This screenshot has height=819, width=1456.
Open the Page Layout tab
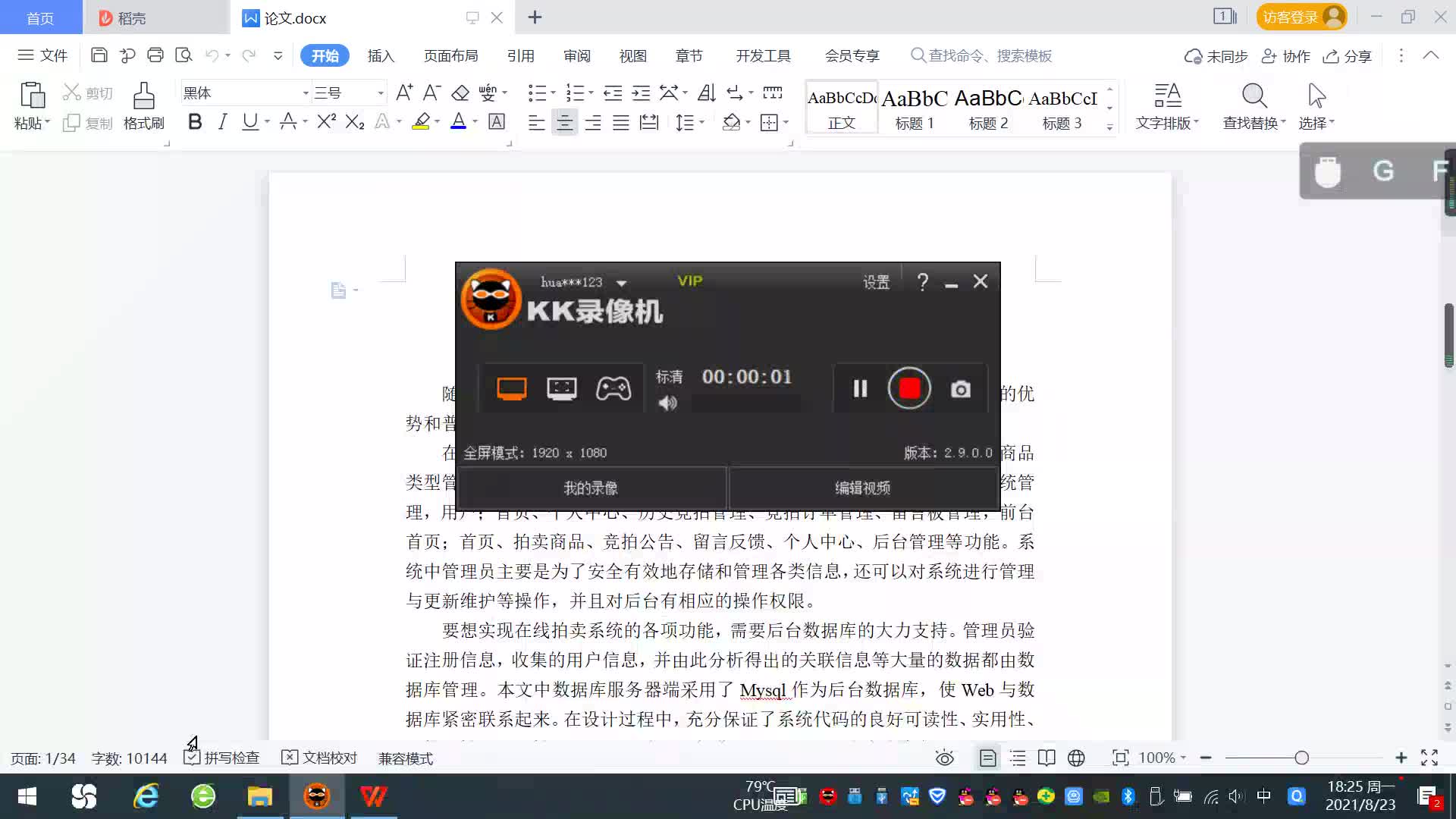click(x=450, y=55)
